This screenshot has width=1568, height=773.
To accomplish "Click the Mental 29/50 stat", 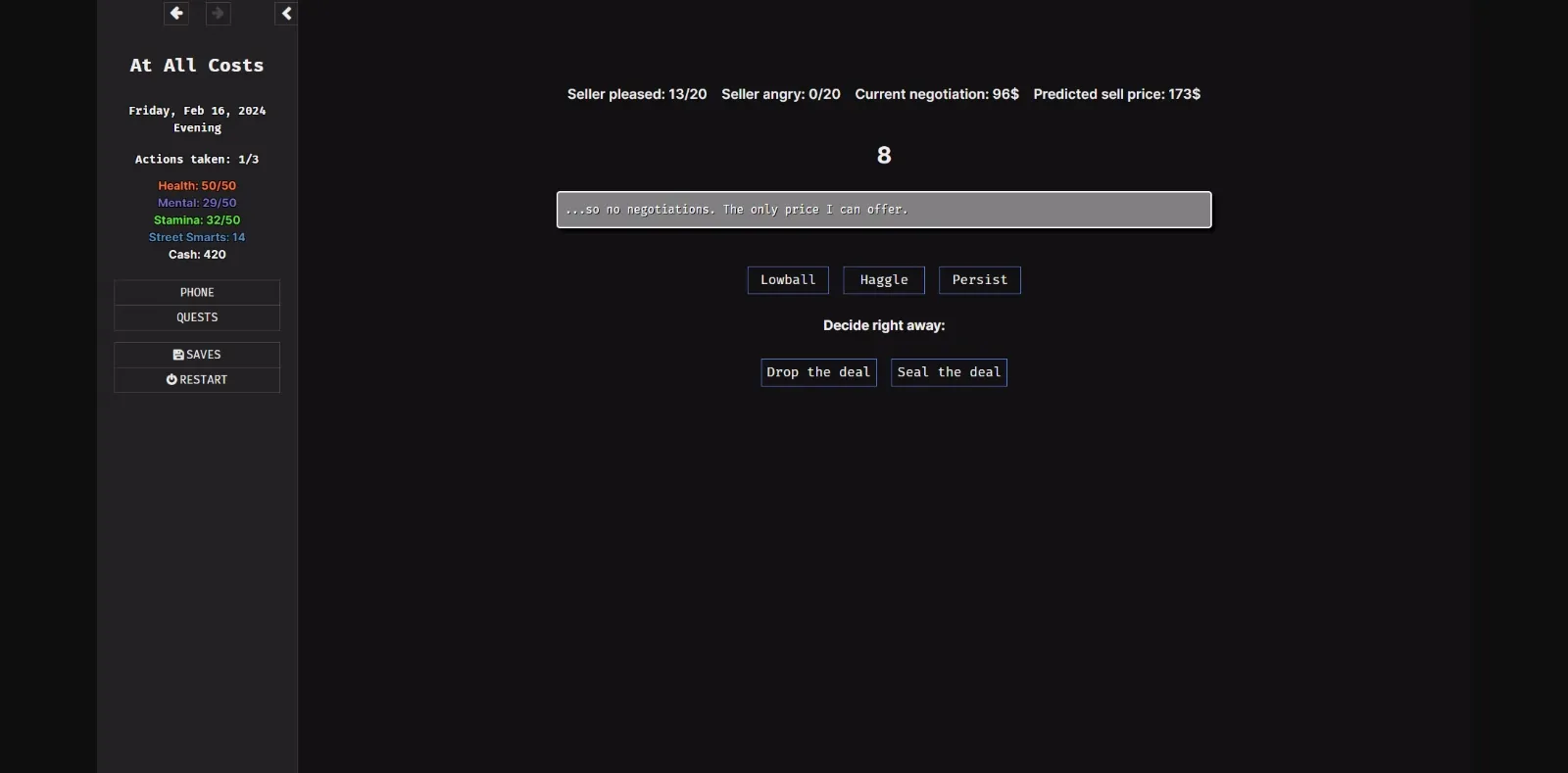I will (197, 203).
